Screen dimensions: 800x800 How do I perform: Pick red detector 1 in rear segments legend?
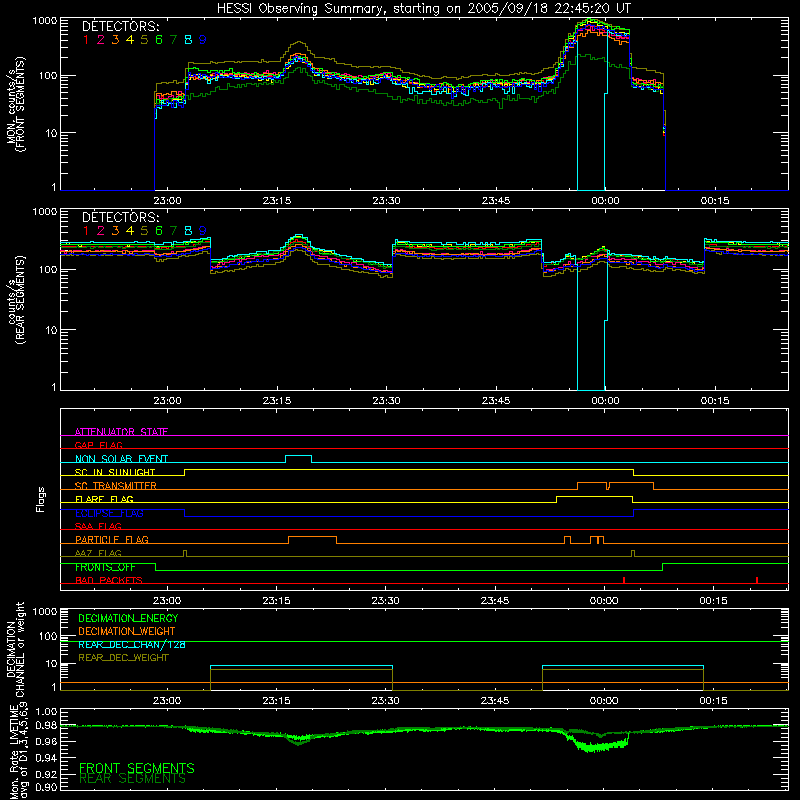(86, 231)
